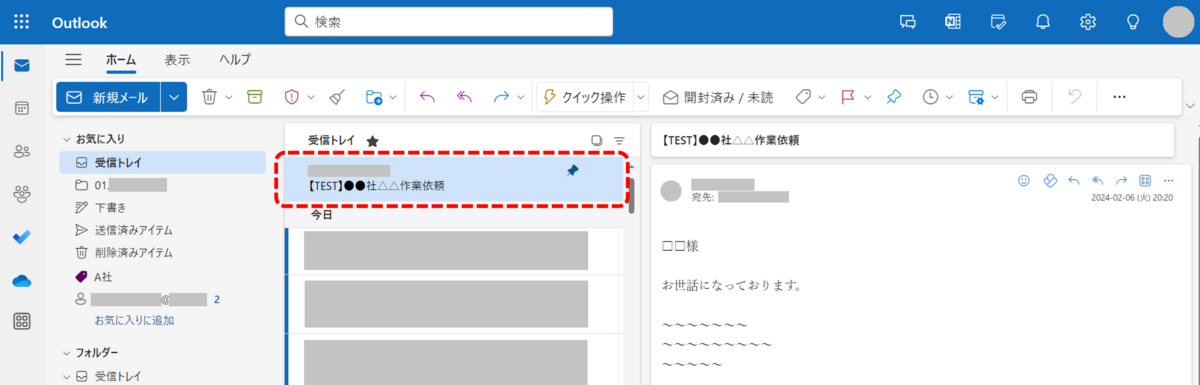Print the message with the printer icon

1029,97
